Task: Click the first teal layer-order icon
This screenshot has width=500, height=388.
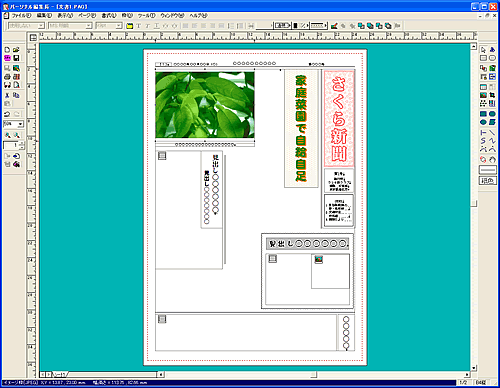Action: coord(361,26)
